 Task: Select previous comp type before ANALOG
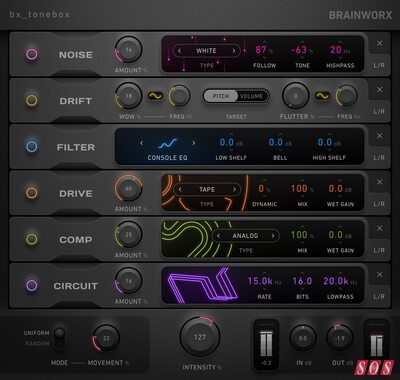[218, 236]
